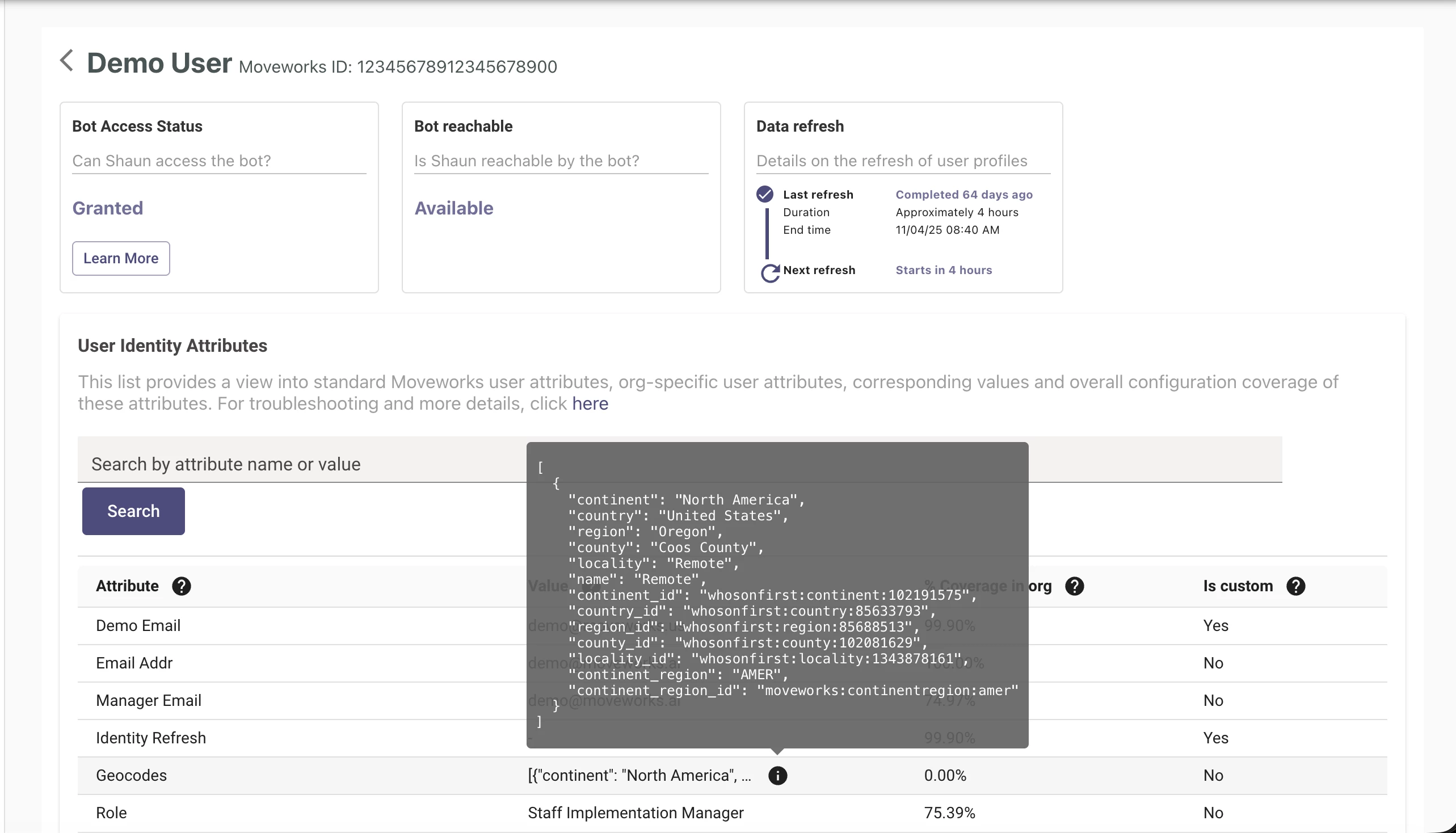The width and height of the screenshot is (1456, 833).
Task: Click the 'Starts in 4 hours' text
Action: (943, 270)
